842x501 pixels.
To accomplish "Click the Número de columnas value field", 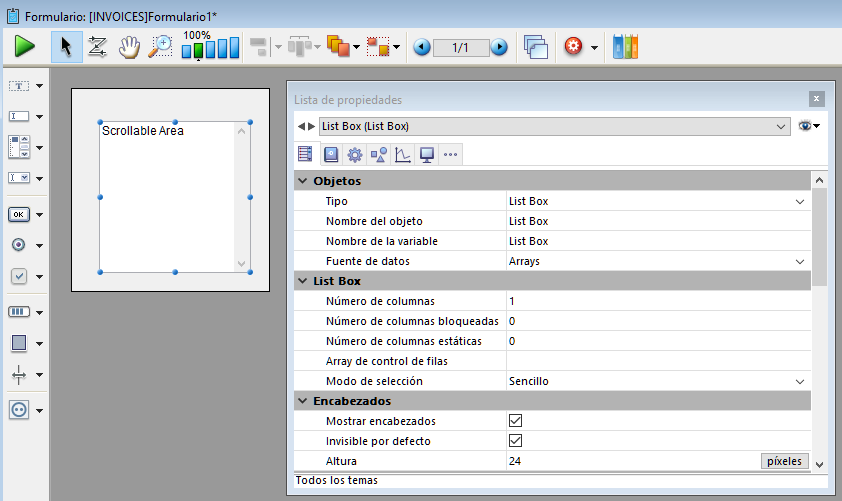I will [650, 301].
